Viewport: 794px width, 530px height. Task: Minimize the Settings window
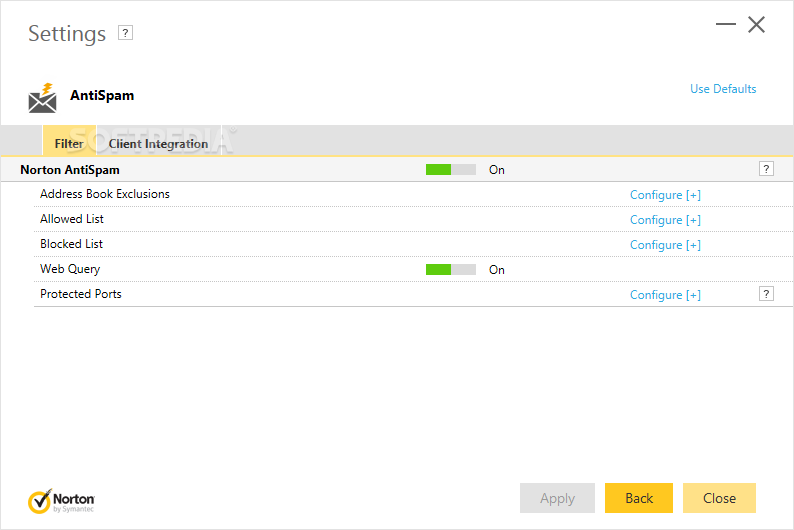726,24
